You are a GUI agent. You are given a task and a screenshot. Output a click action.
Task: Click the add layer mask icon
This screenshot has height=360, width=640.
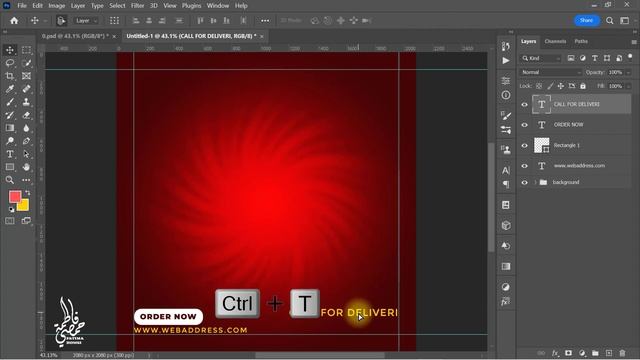point(568,353)
